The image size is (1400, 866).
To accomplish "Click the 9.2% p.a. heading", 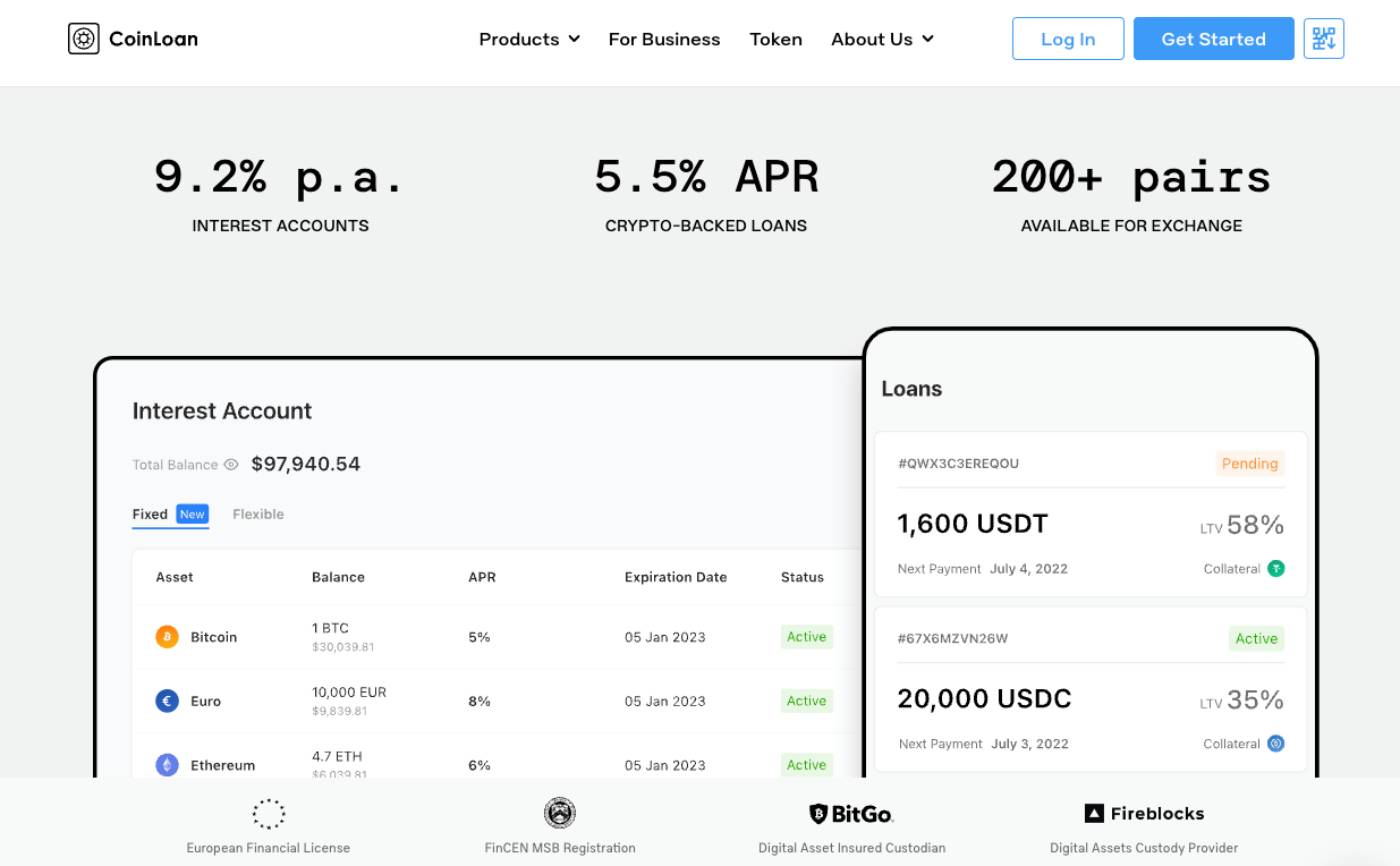I will click(x=280, y=177).
